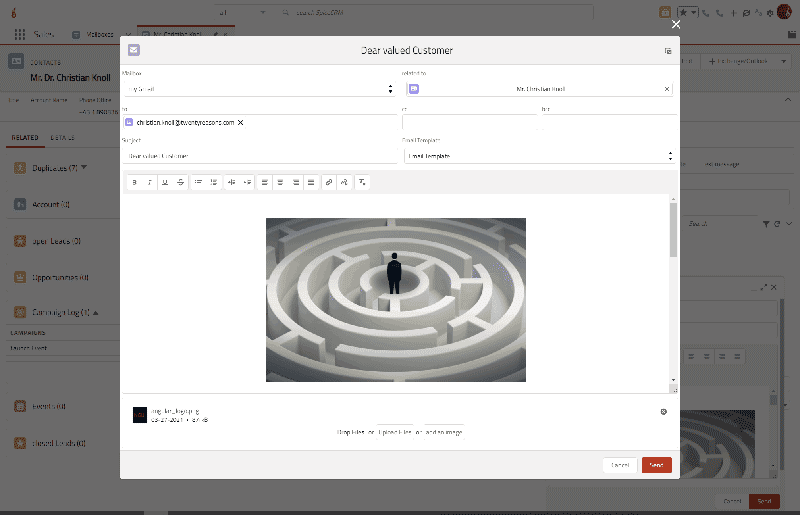Justify the email text
This screenshot has height=515, width=800.
coord(311,182)
